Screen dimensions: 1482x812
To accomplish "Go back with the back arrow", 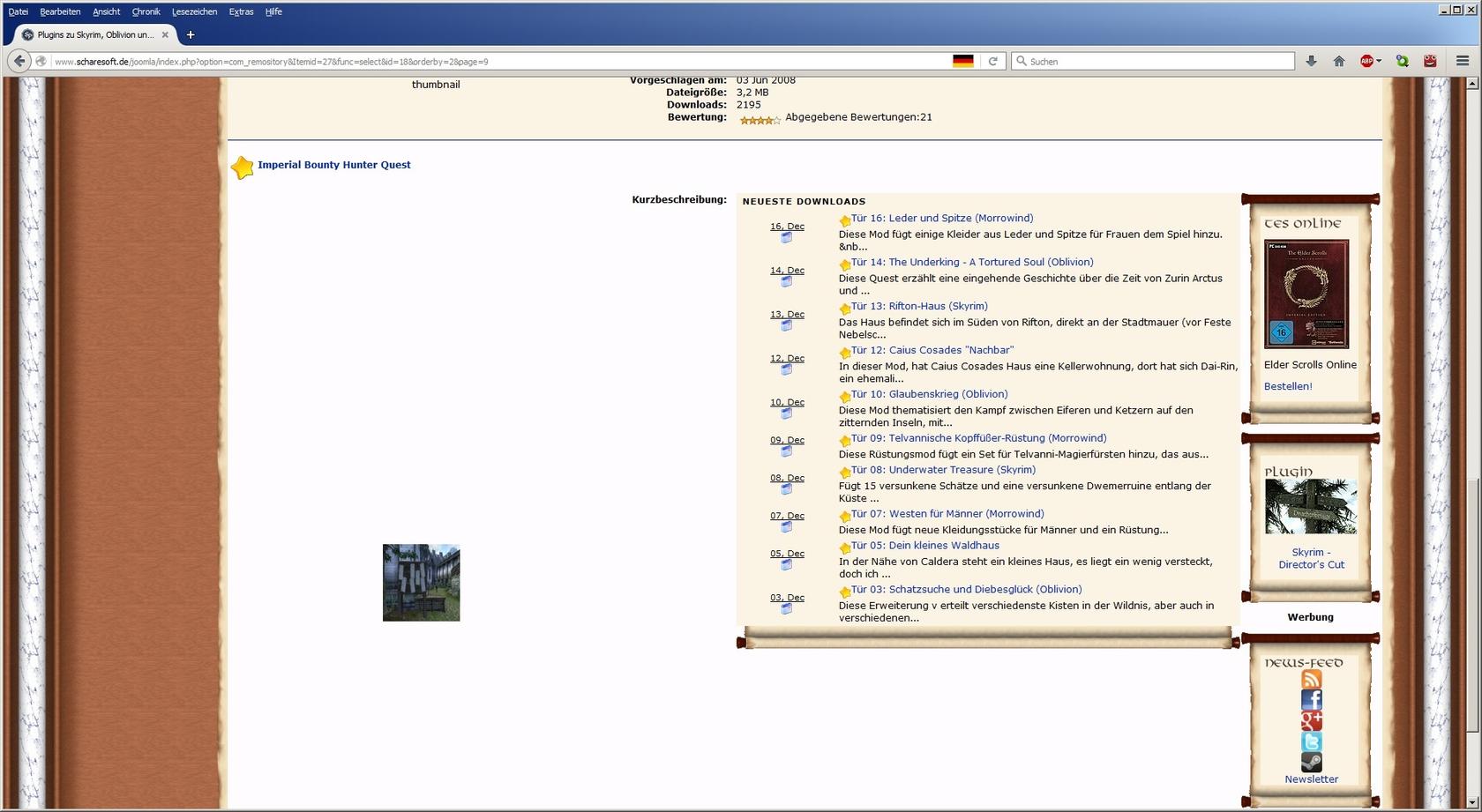I will (x=19, y=61).
